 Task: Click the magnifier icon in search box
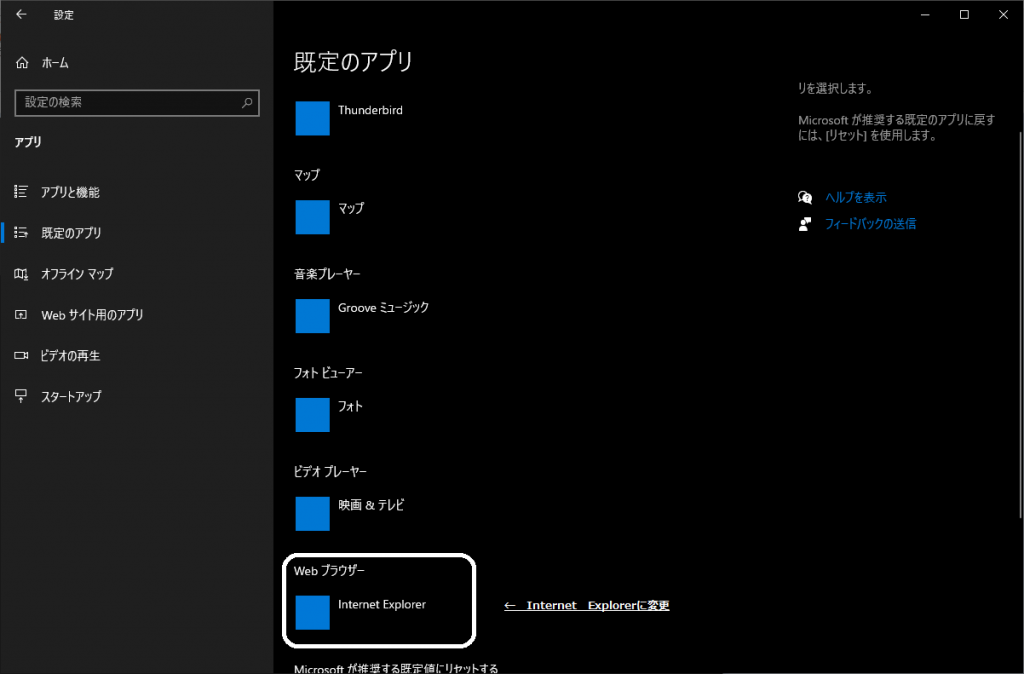(247, 103)
